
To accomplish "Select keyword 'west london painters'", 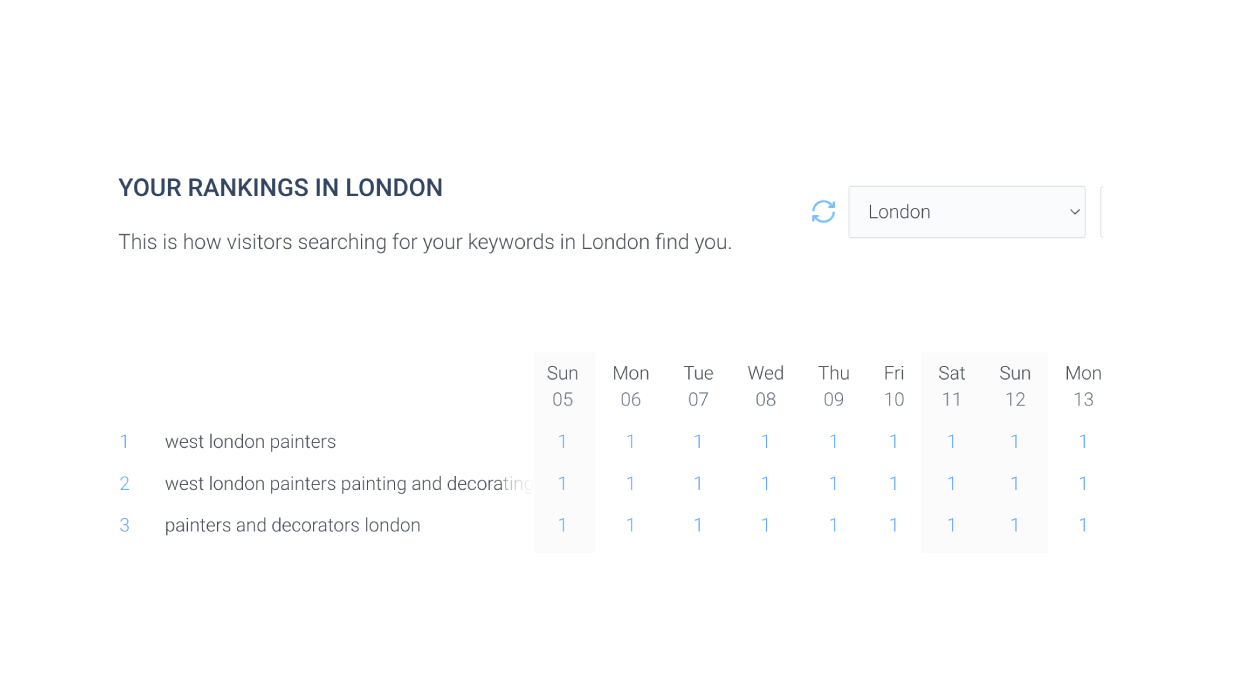I will pyautogui.click(x=250, y=442).
